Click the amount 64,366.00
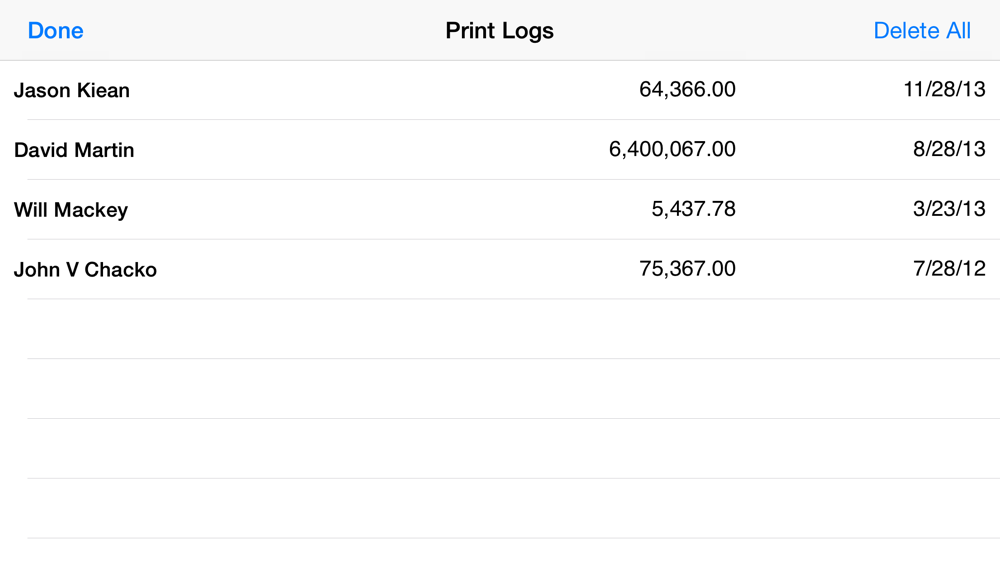1000x563 pixels. (687, 89)
